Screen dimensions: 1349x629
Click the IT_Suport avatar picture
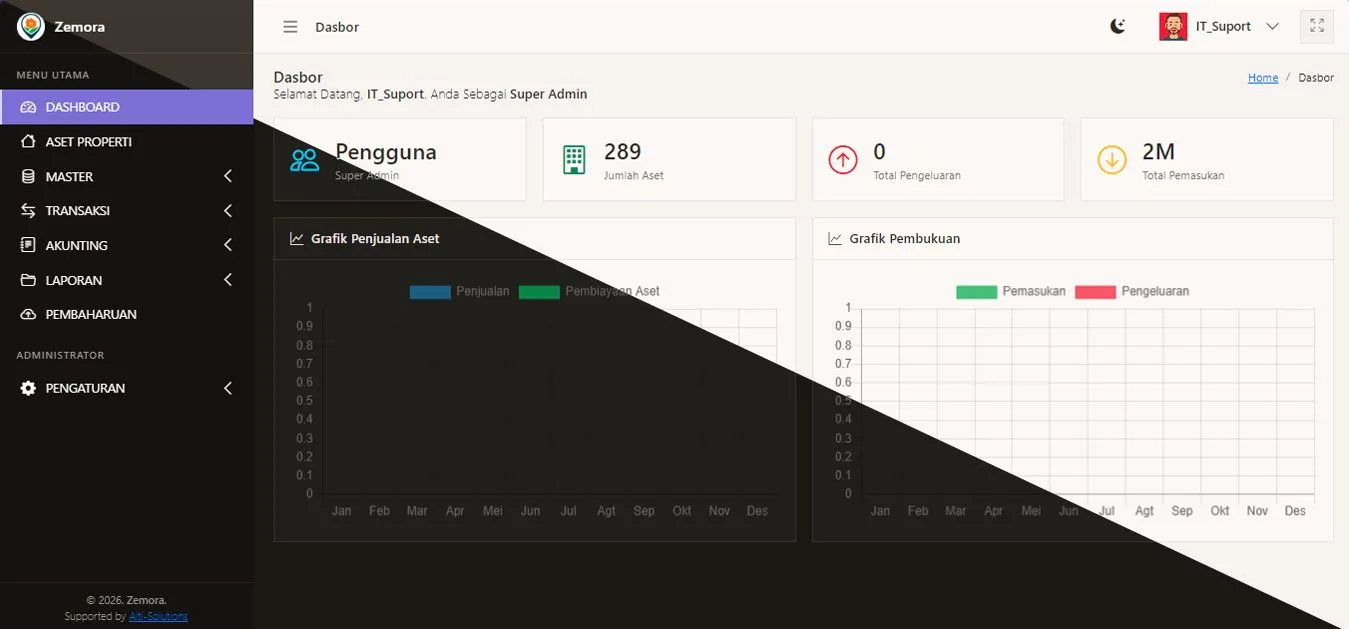[1173, 27]
